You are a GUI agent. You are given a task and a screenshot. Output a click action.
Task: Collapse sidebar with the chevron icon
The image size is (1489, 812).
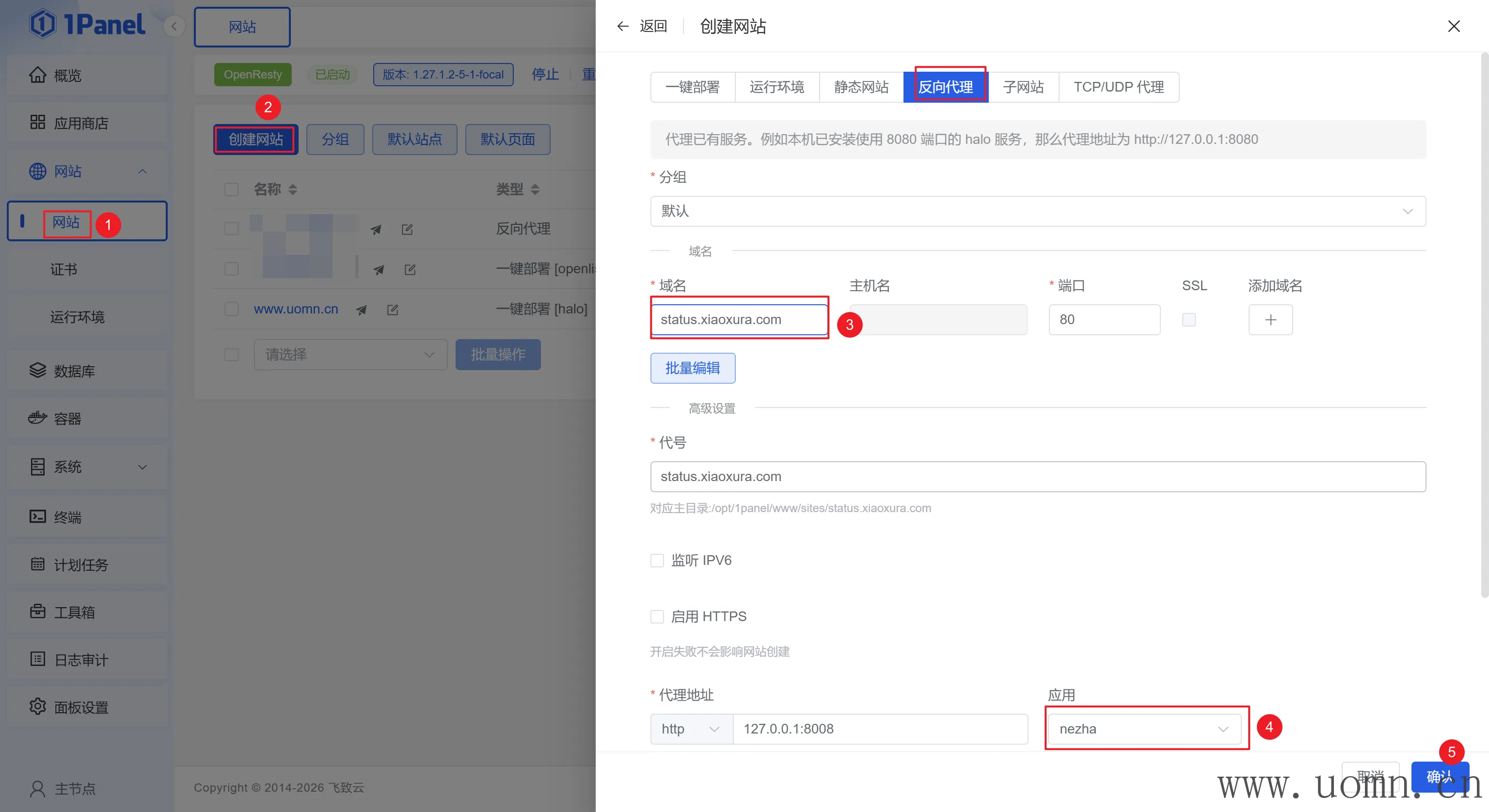174,26
